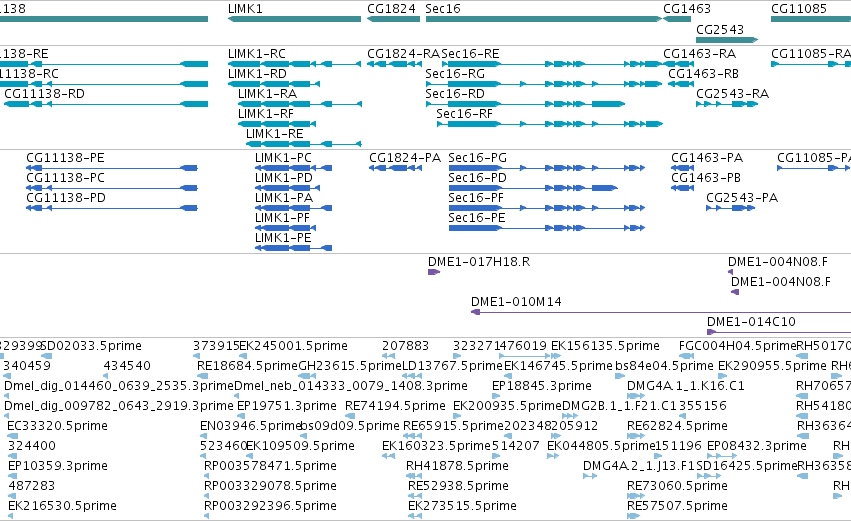This screenshot has height=521, width=851.
Task: Click EST RP003578471.5prime
Action: (x=270, y=467)
